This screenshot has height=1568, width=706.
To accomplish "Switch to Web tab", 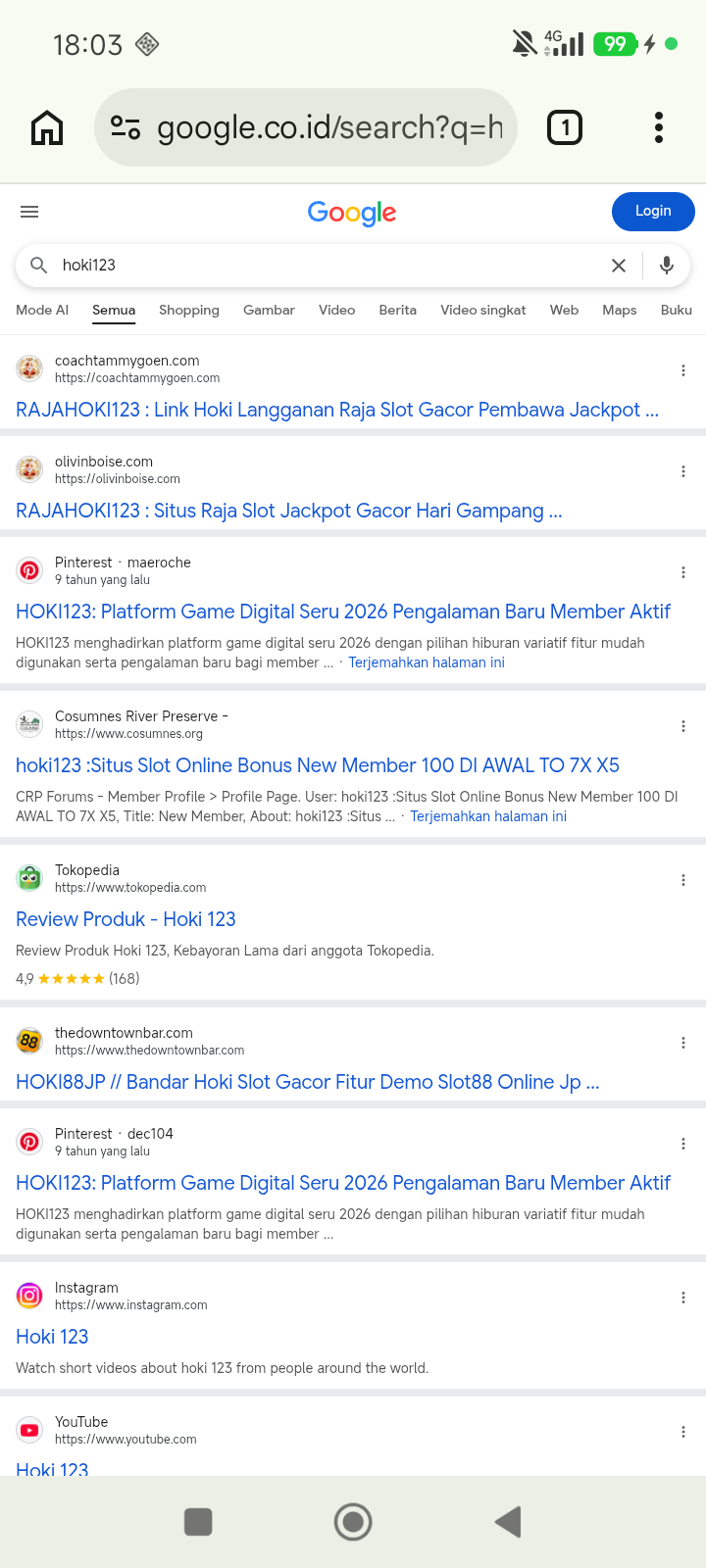I will (x=564, y=310).
